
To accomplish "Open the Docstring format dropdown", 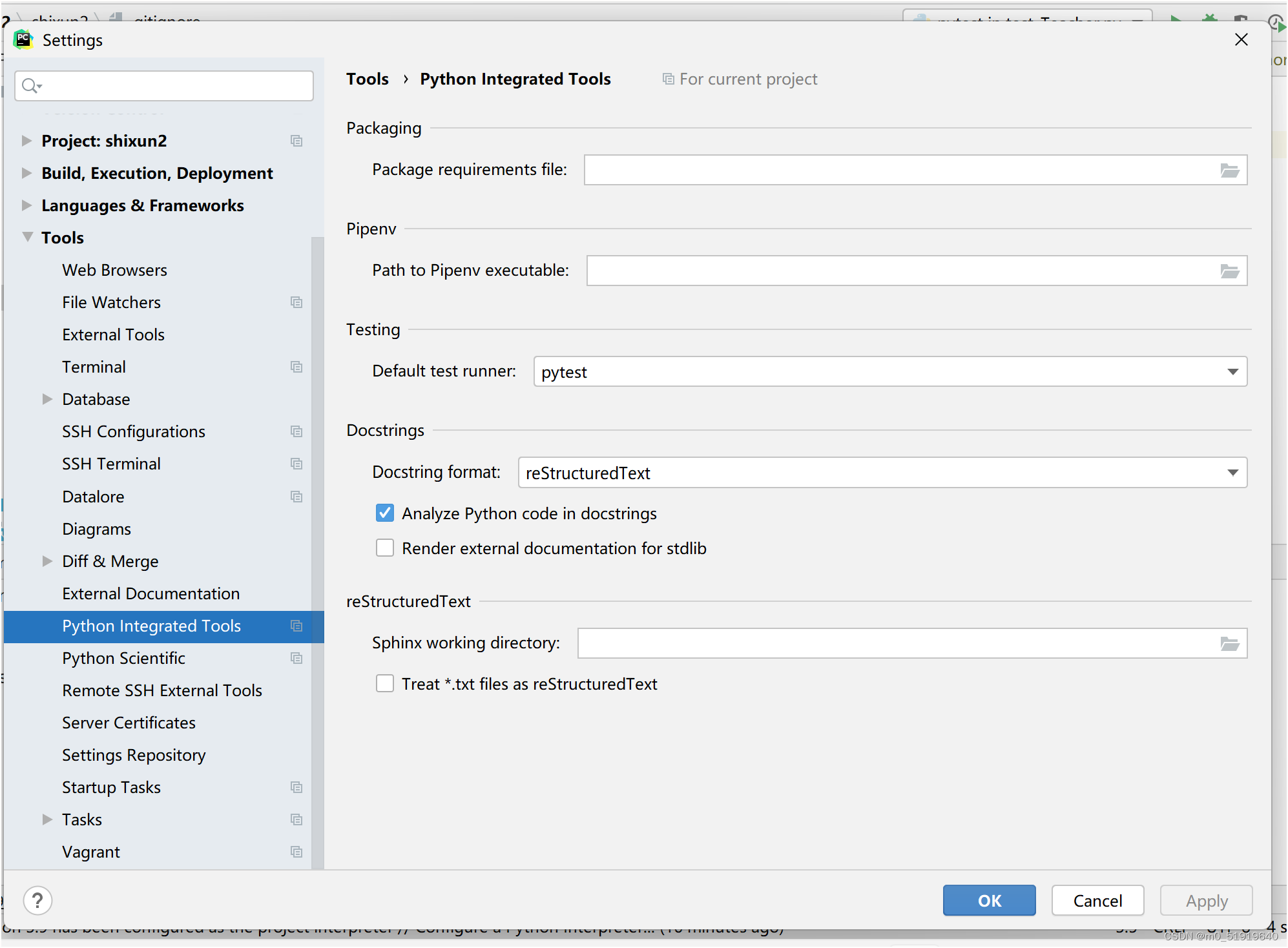I will (x=882, y=473).
